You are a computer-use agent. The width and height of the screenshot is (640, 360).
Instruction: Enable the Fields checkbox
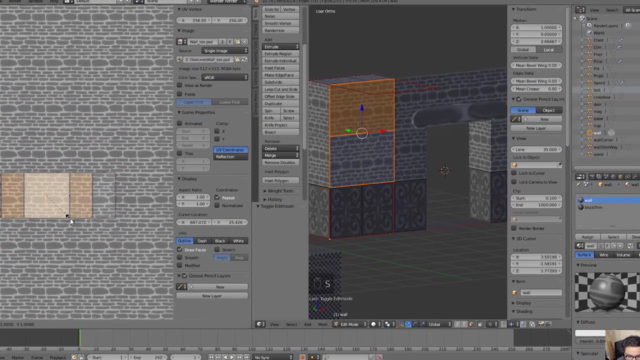click(180, 94)
